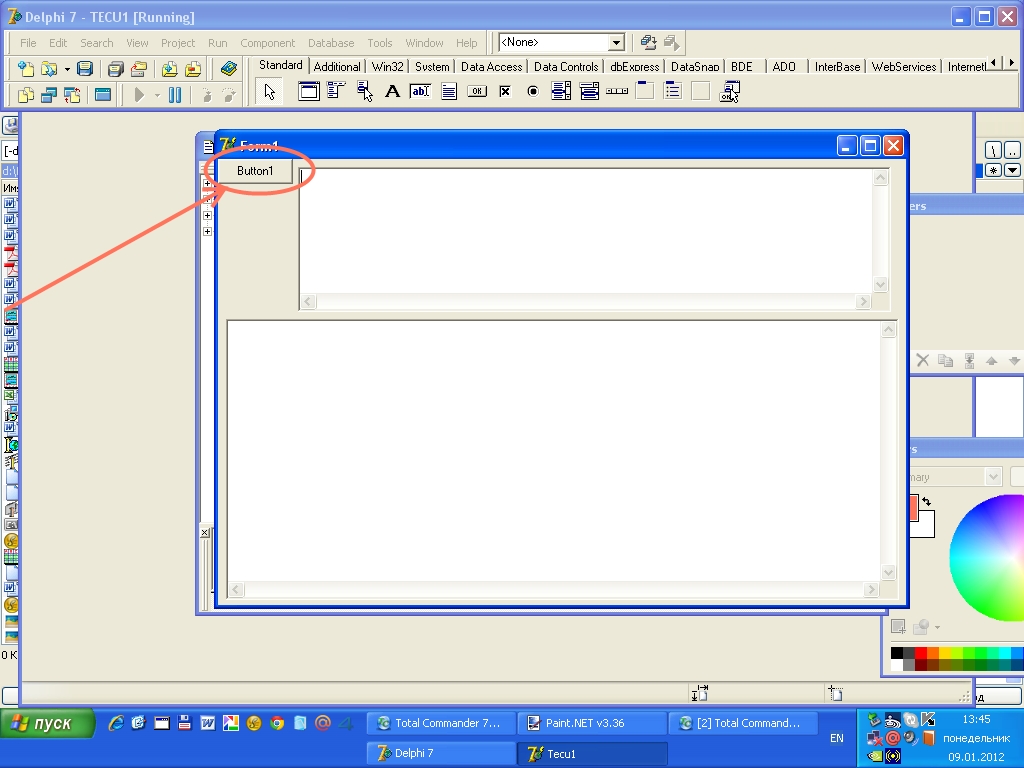Select the black swatch in Paint.NET palette

click(897, 653)
